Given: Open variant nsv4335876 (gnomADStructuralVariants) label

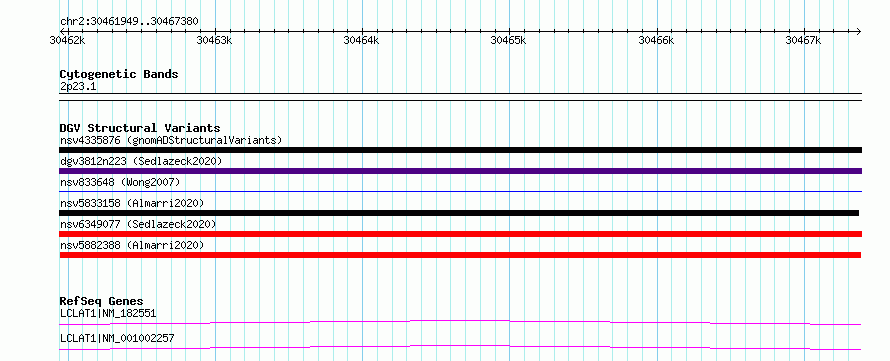Looking at the screenshot, I should tap(171, 140).
